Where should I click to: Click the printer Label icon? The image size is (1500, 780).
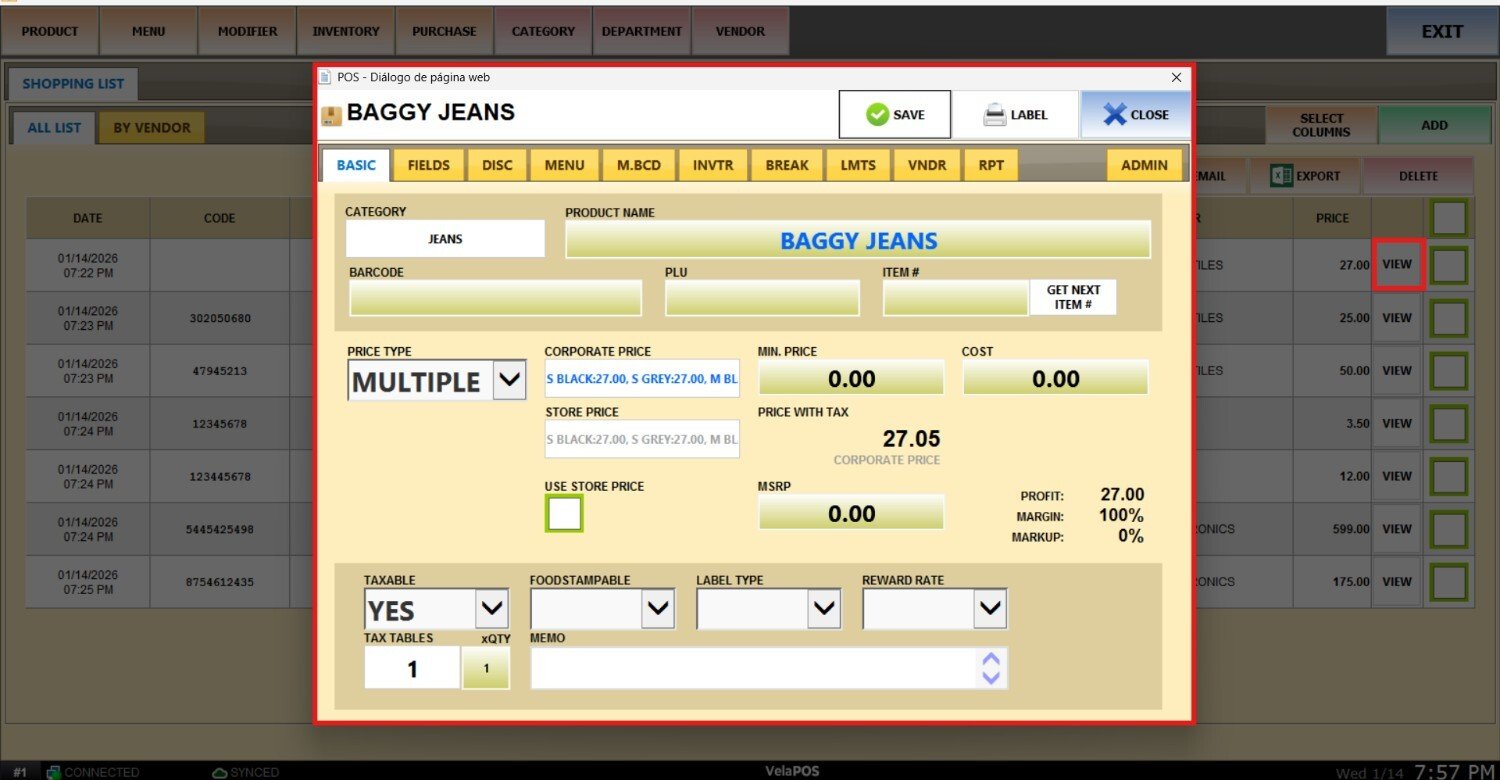tap(995, 115)
